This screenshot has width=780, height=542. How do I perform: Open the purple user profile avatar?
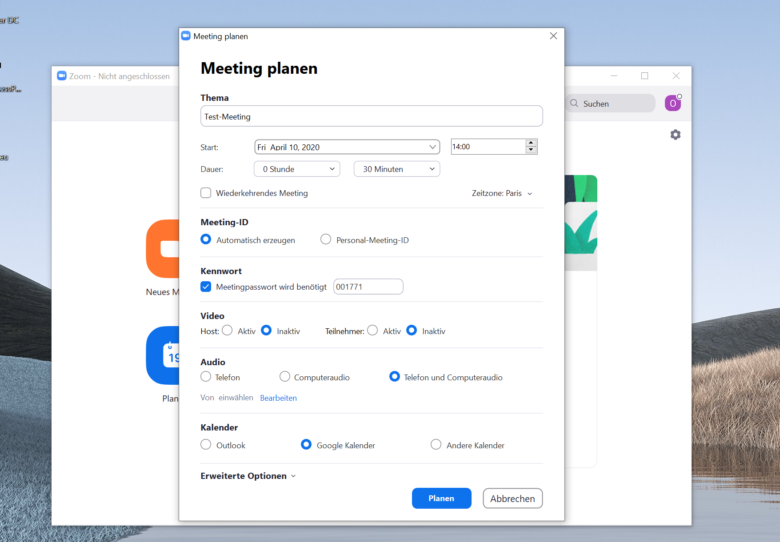click(x=673, y=103)
